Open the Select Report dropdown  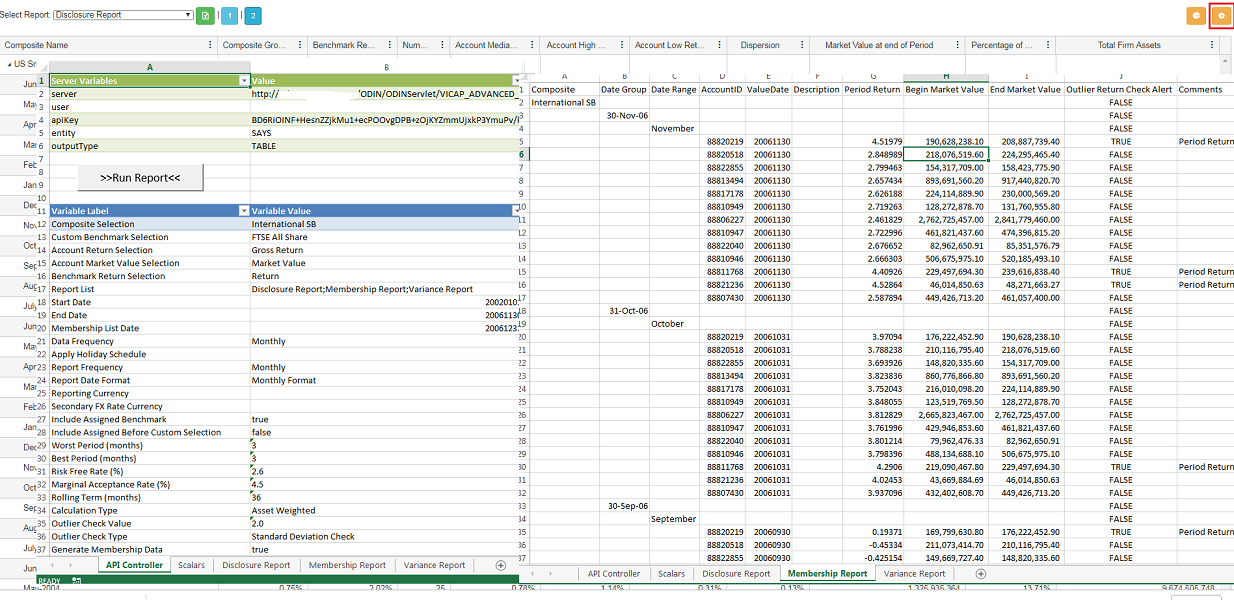(123, 15)
